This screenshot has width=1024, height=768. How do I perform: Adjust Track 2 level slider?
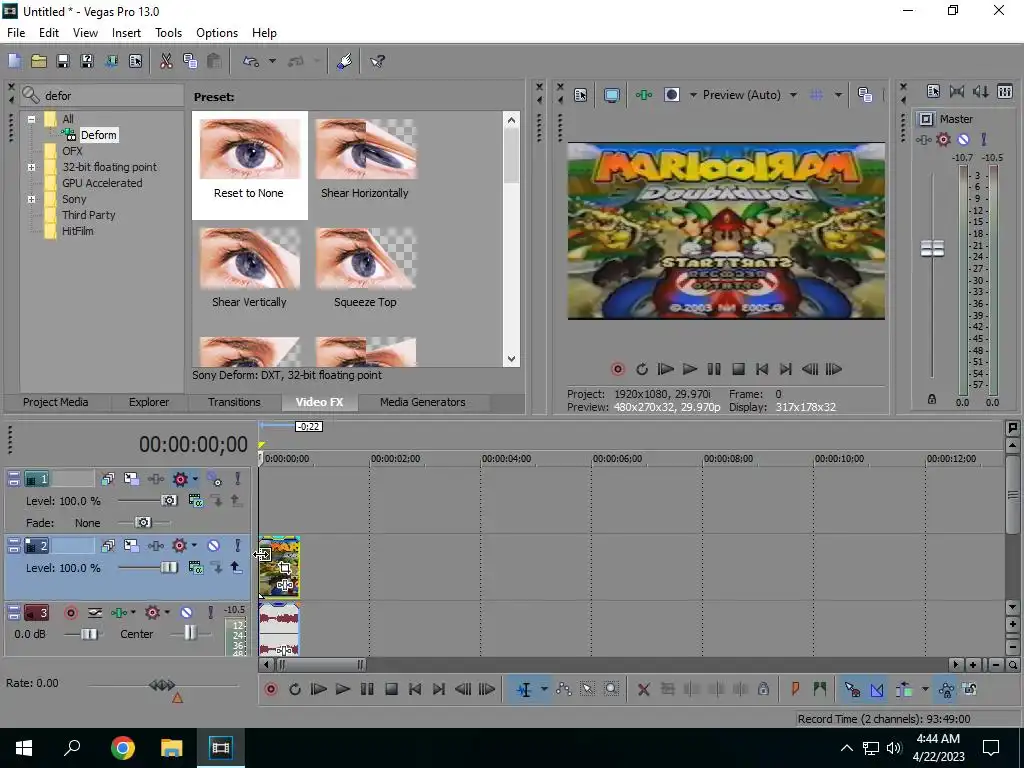pos(168,568)
